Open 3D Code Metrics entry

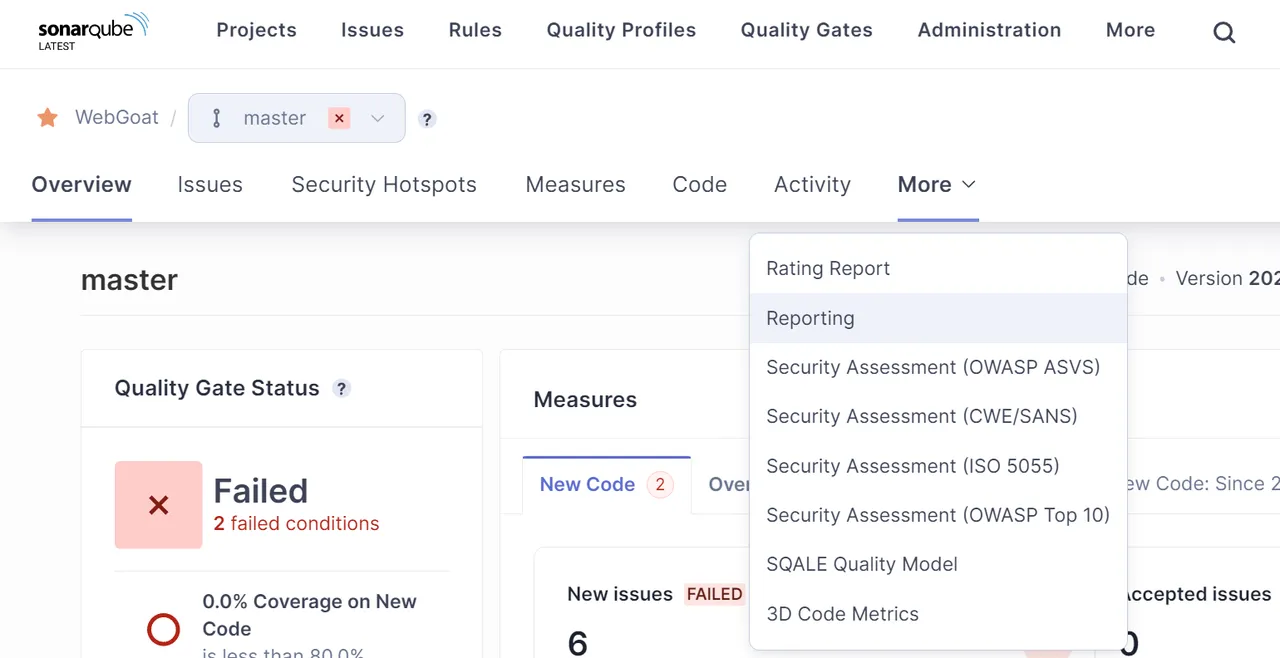tap(938, 614)
